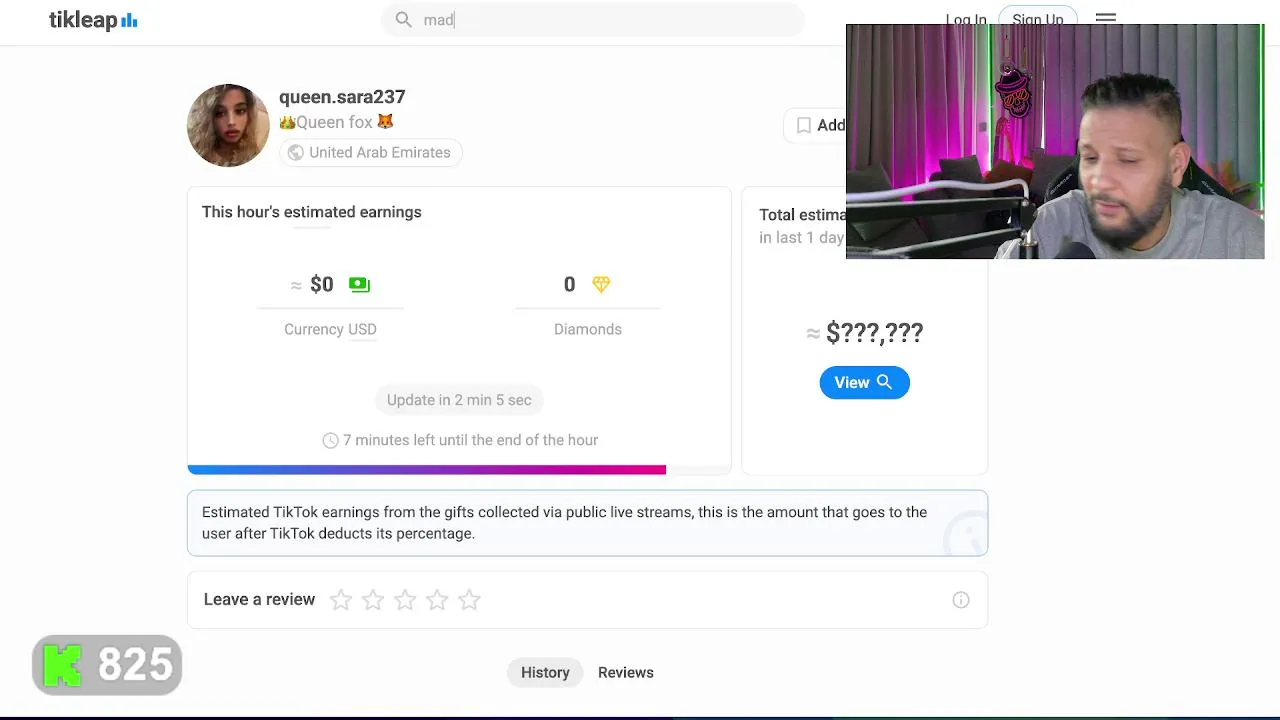
Task: Rate two stars in review
Action: pos(373,600)
